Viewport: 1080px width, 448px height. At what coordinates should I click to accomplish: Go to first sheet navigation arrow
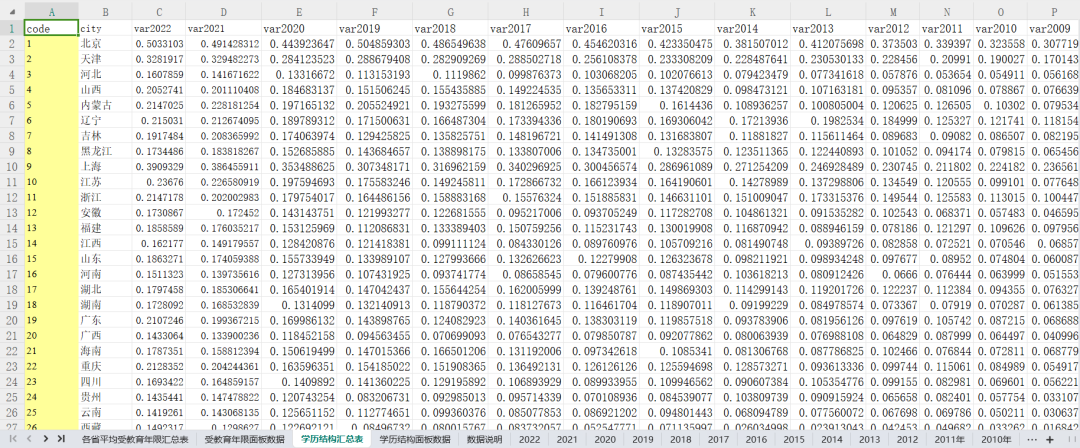click(x=12, y=438)
